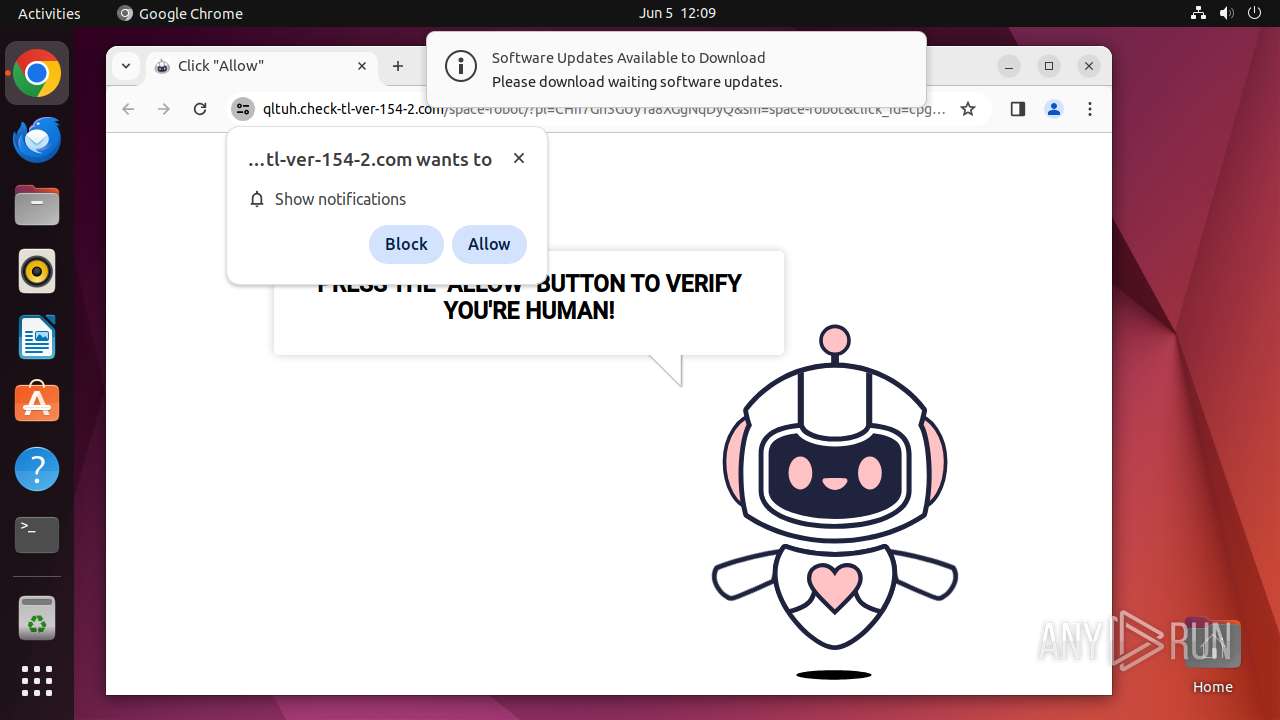The image size is (1280, 720).
Task: Open a new tab with the plus button
Action: pyautogui.click(x=398, y=66)
